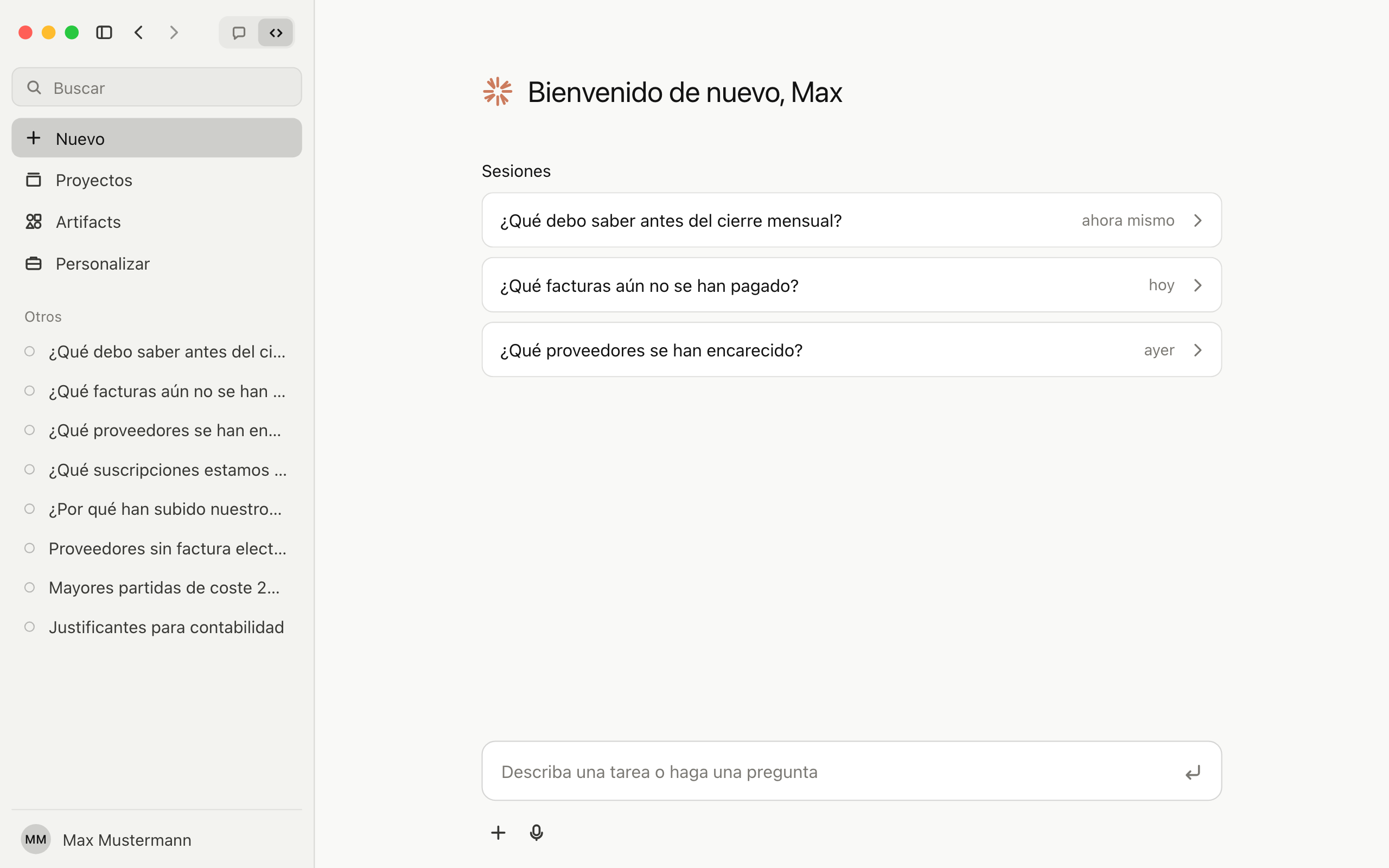Open sidebar chat '¿Qué facturas aún no se han ...'
Viewport: 1389px width, 868px height.
tap(157, 391)
